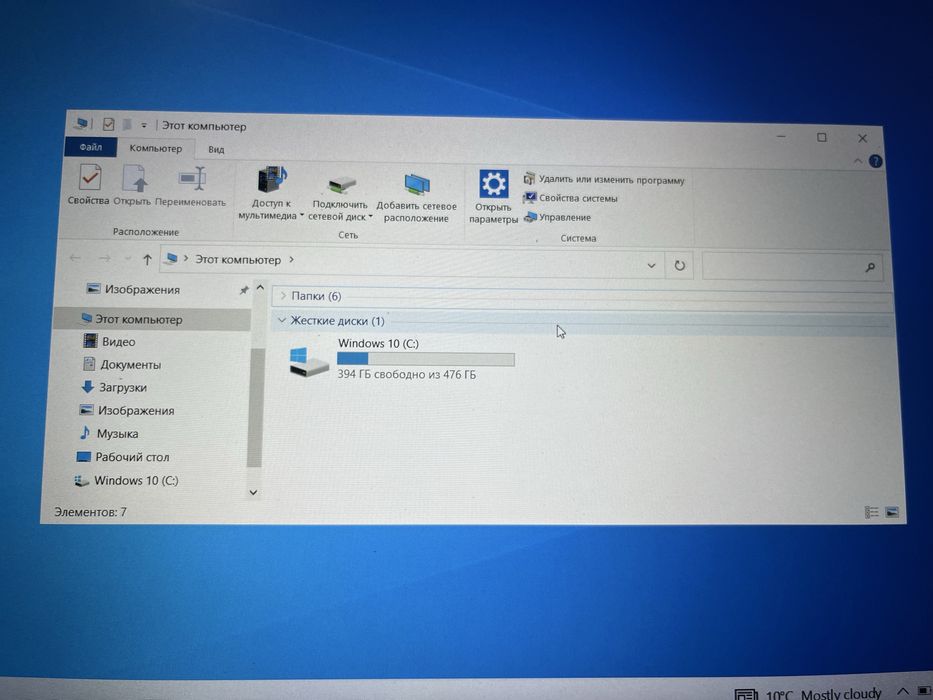This screenshot has width=933, height=700.
Task: Refresh the current folder view
Action: [680, 265]
